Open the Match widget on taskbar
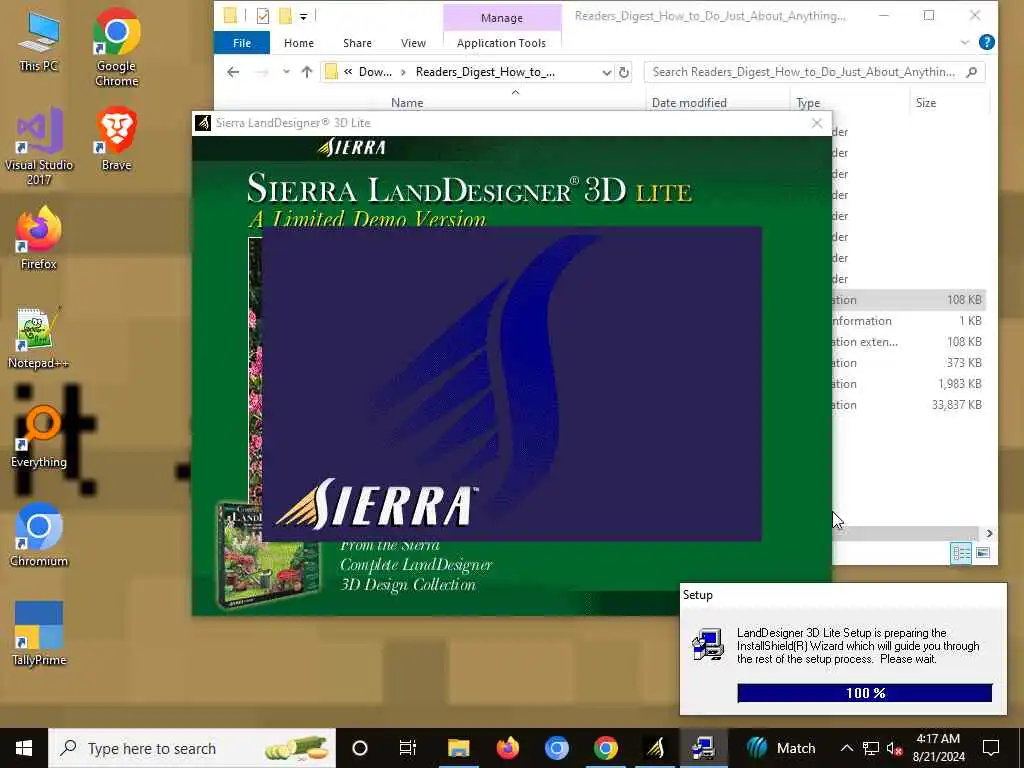The height and width of the screenshot is (768, 1024). click(781, 748)
